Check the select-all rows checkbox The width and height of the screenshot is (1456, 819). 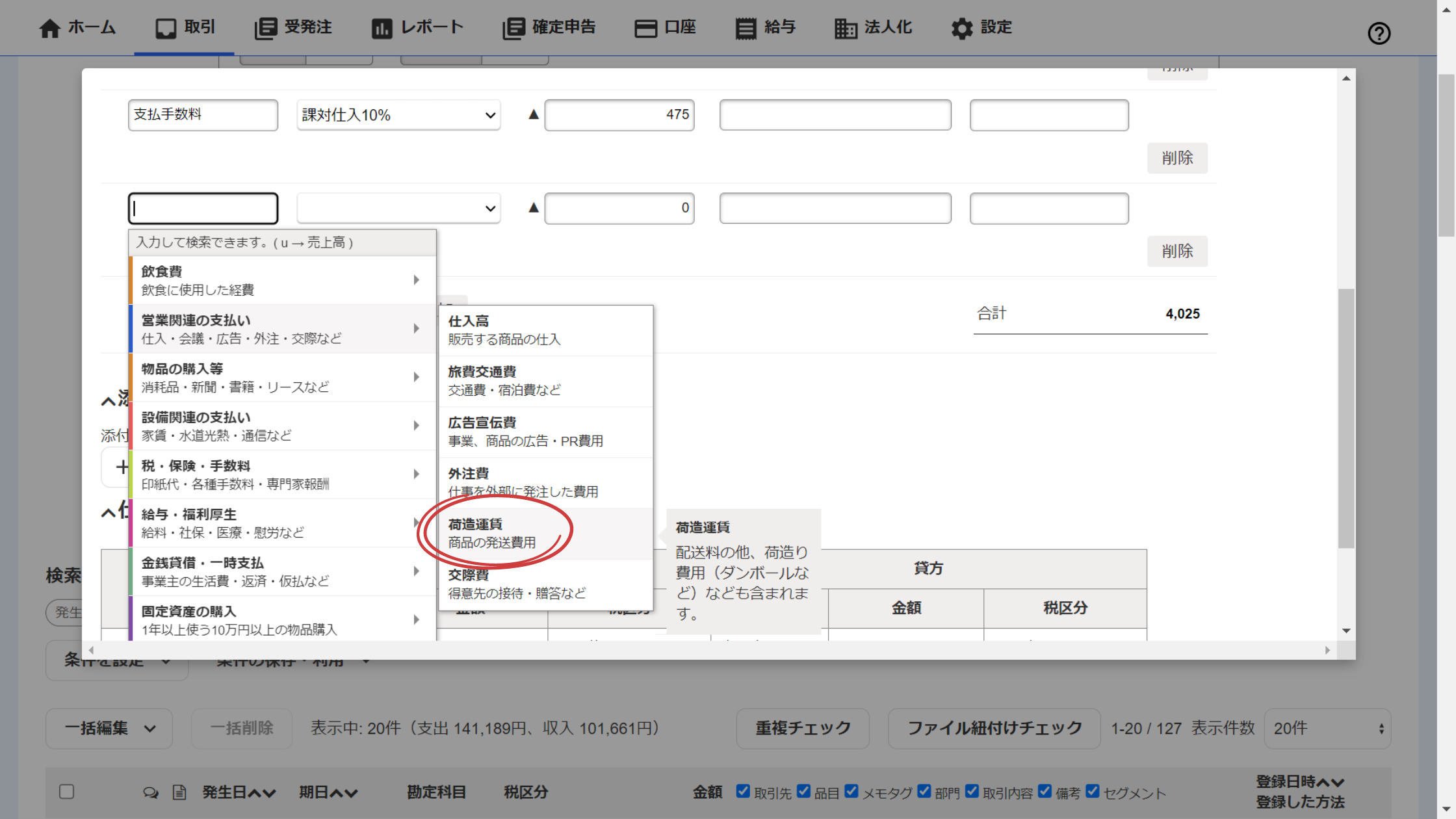[66, 792]
